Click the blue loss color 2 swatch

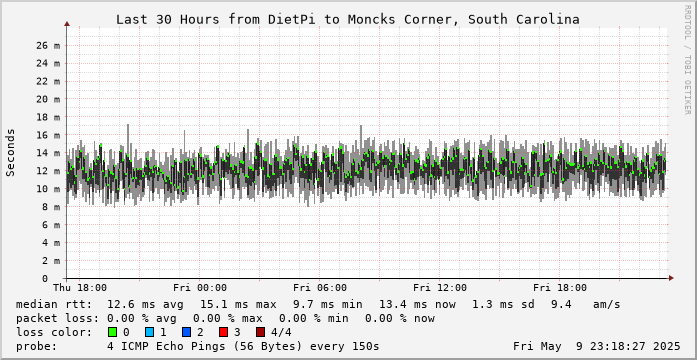[187, 332]
